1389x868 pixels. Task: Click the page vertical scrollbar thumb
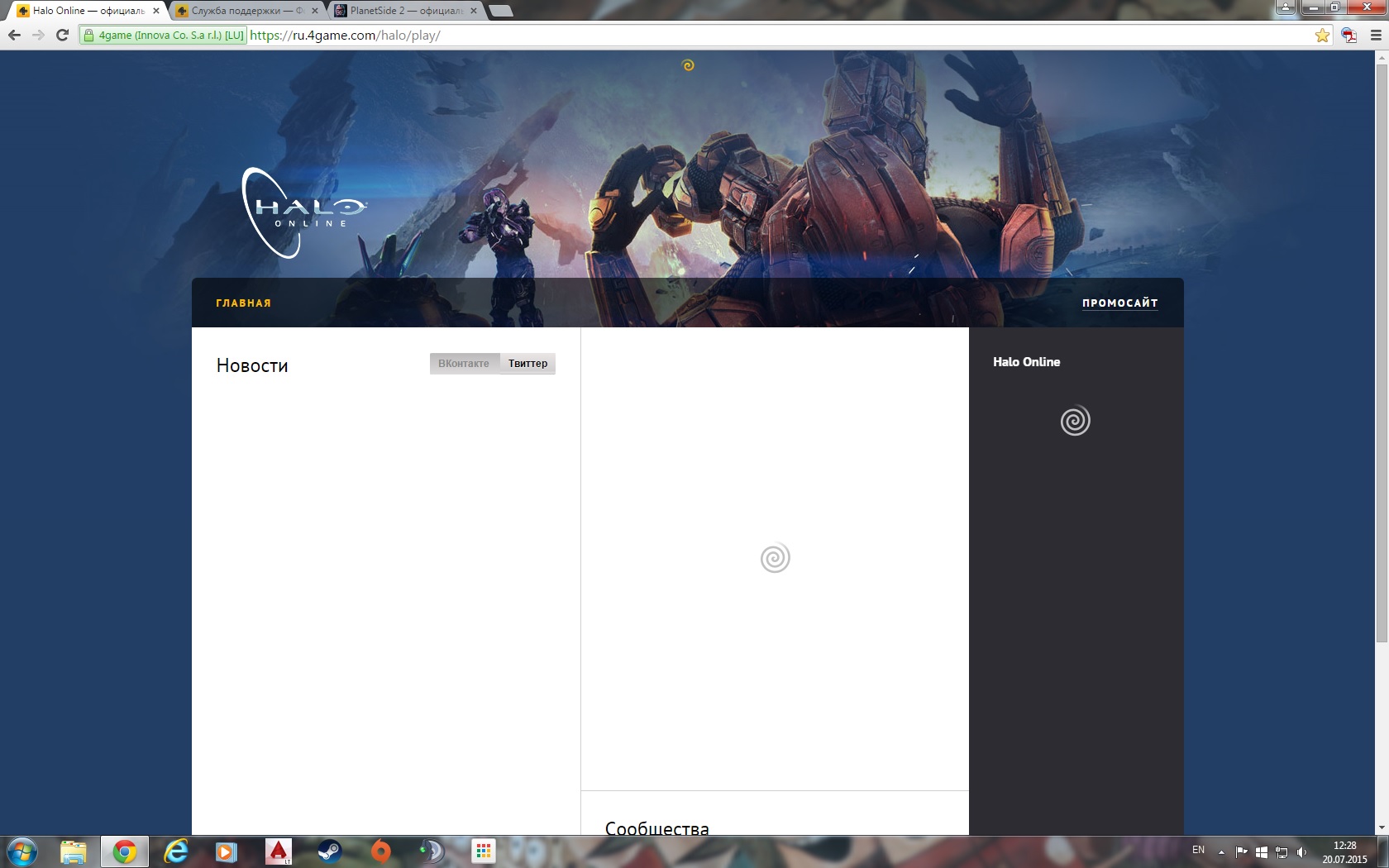click(1382, 353)
